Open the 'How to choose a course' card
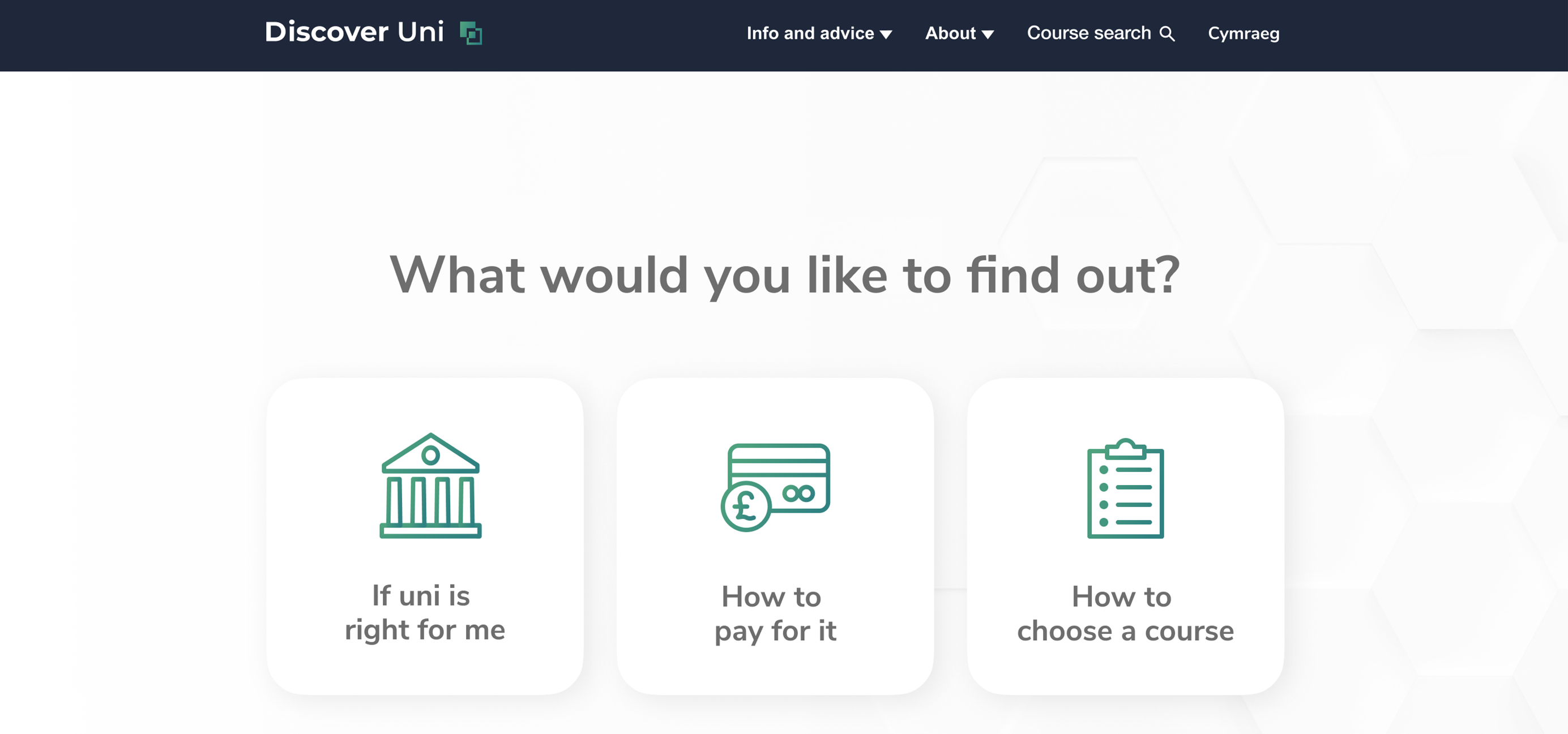Screen dimensions: 1568x734 point(1126,536)
